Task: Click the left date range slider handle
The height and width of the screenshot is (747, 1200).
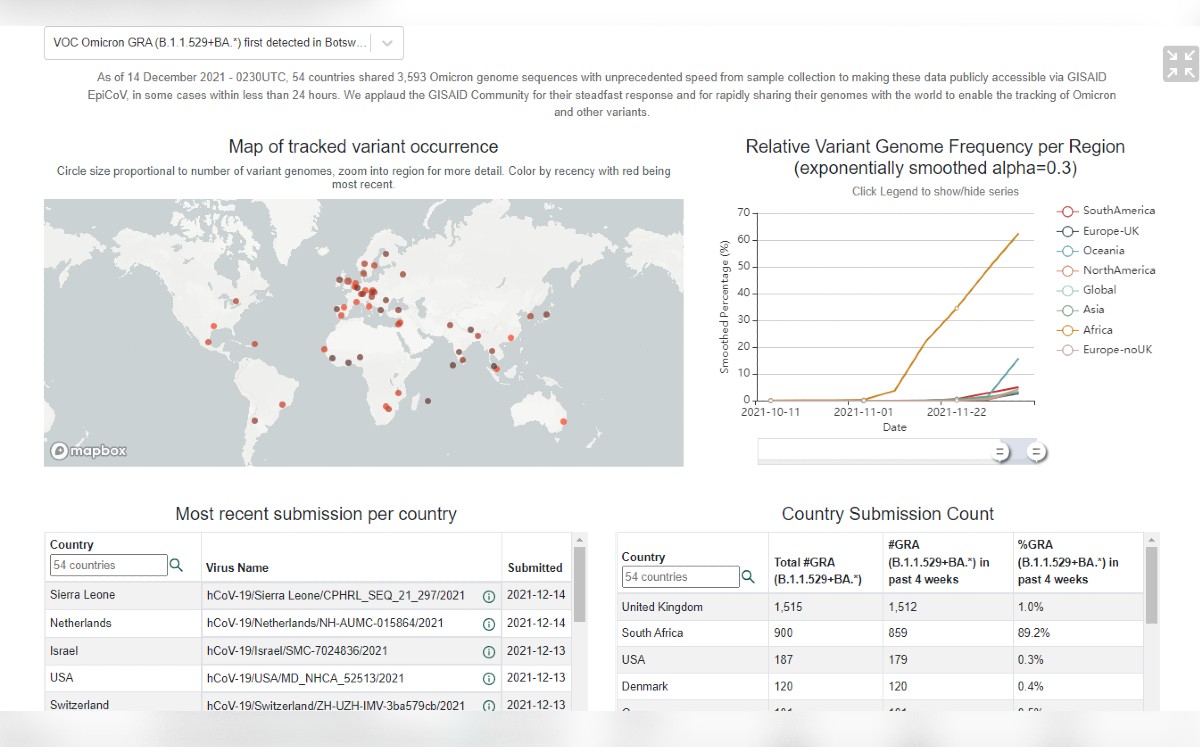Action: [x=999, y=452]
